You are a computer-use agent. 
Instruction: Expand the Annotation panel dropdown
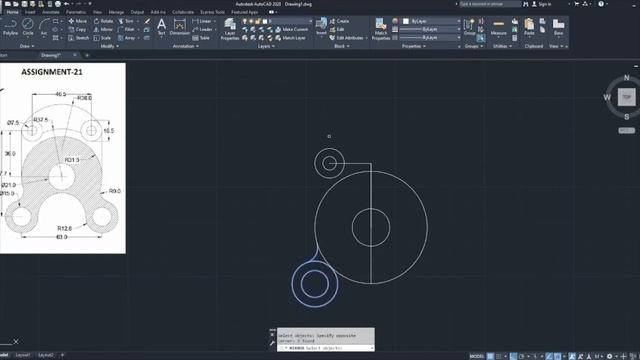pos(186,46)
